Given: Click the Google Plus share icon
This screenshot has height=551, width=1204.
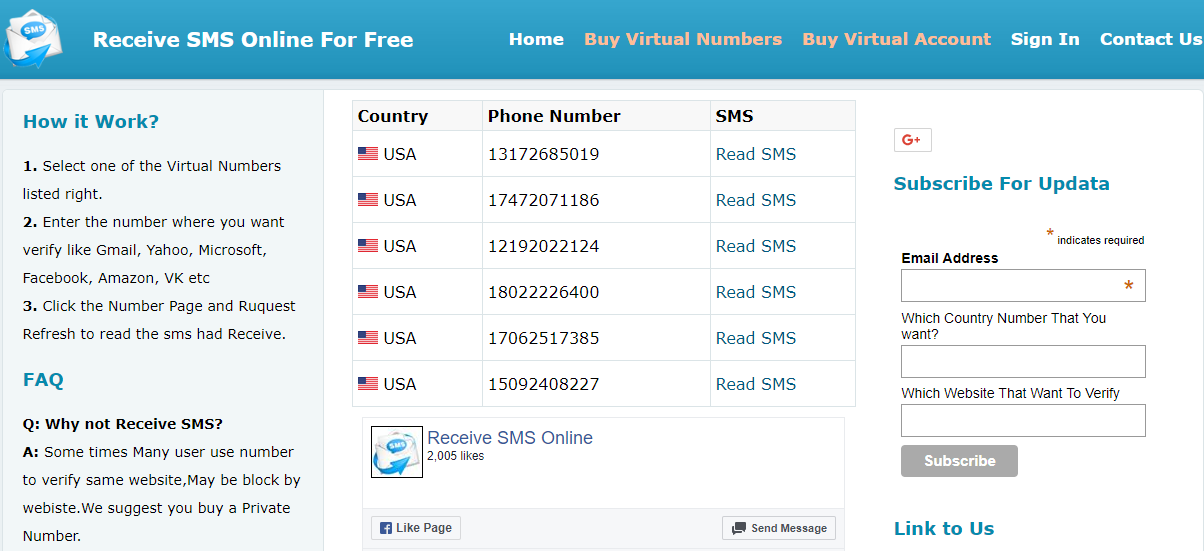Looking at the screenshot, I should (912, 140).
